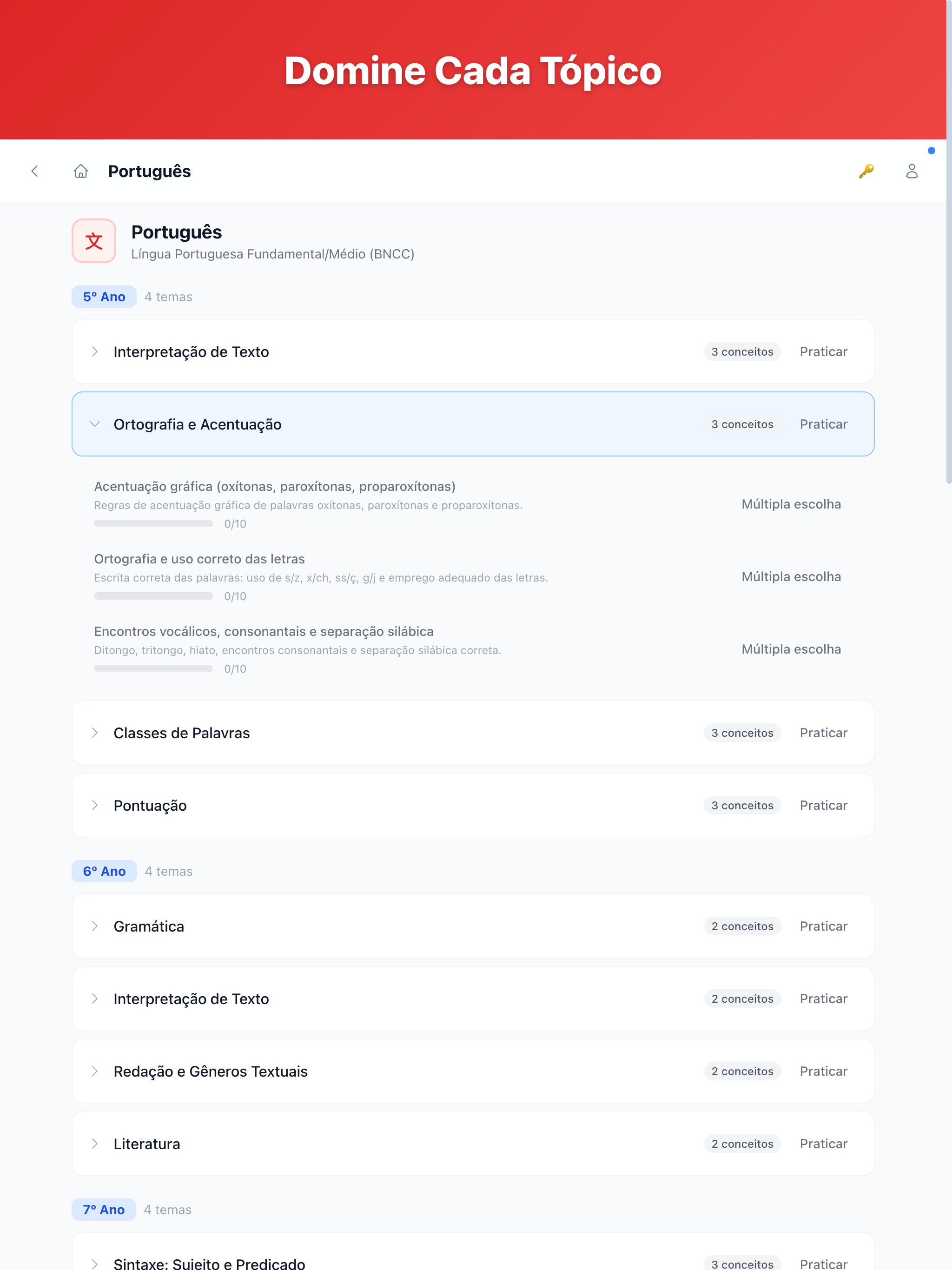
Task: Select the 5º Ano grade badge
Action: click(x=104, y=297)
